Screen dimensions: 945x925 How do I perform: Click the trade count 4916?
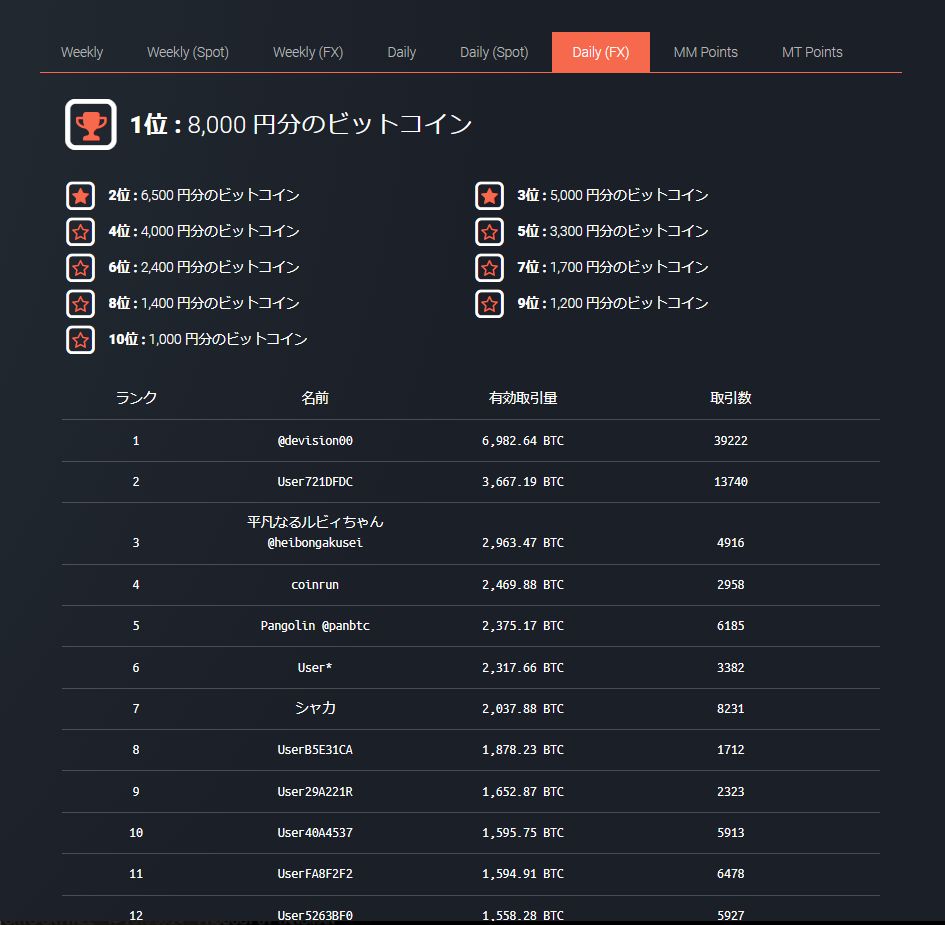coord(730,543)
